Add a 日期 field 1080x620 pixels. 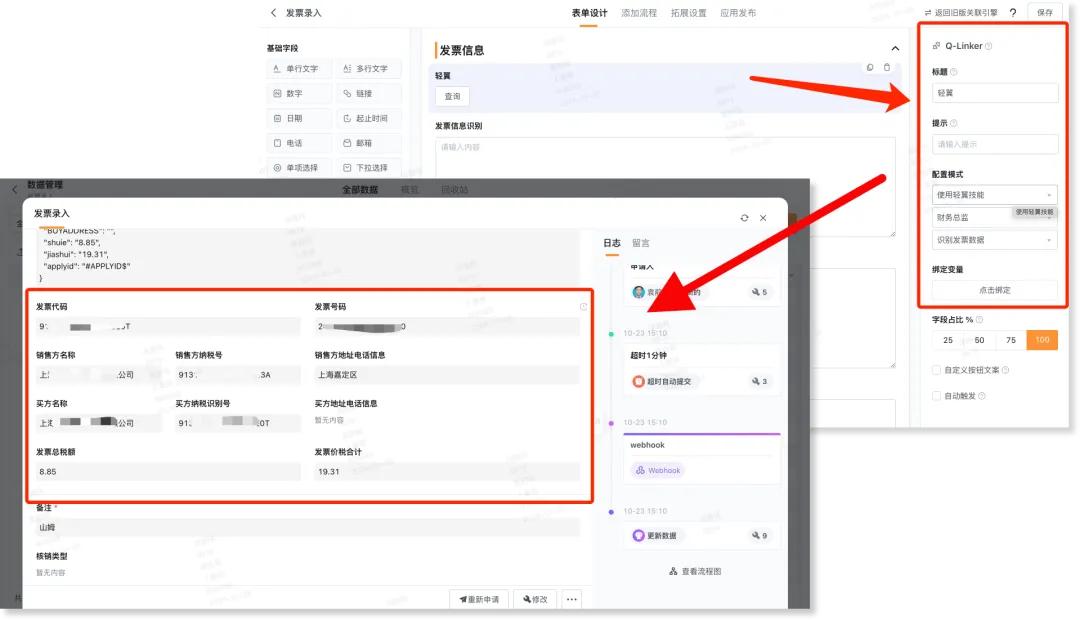[299, 118]
